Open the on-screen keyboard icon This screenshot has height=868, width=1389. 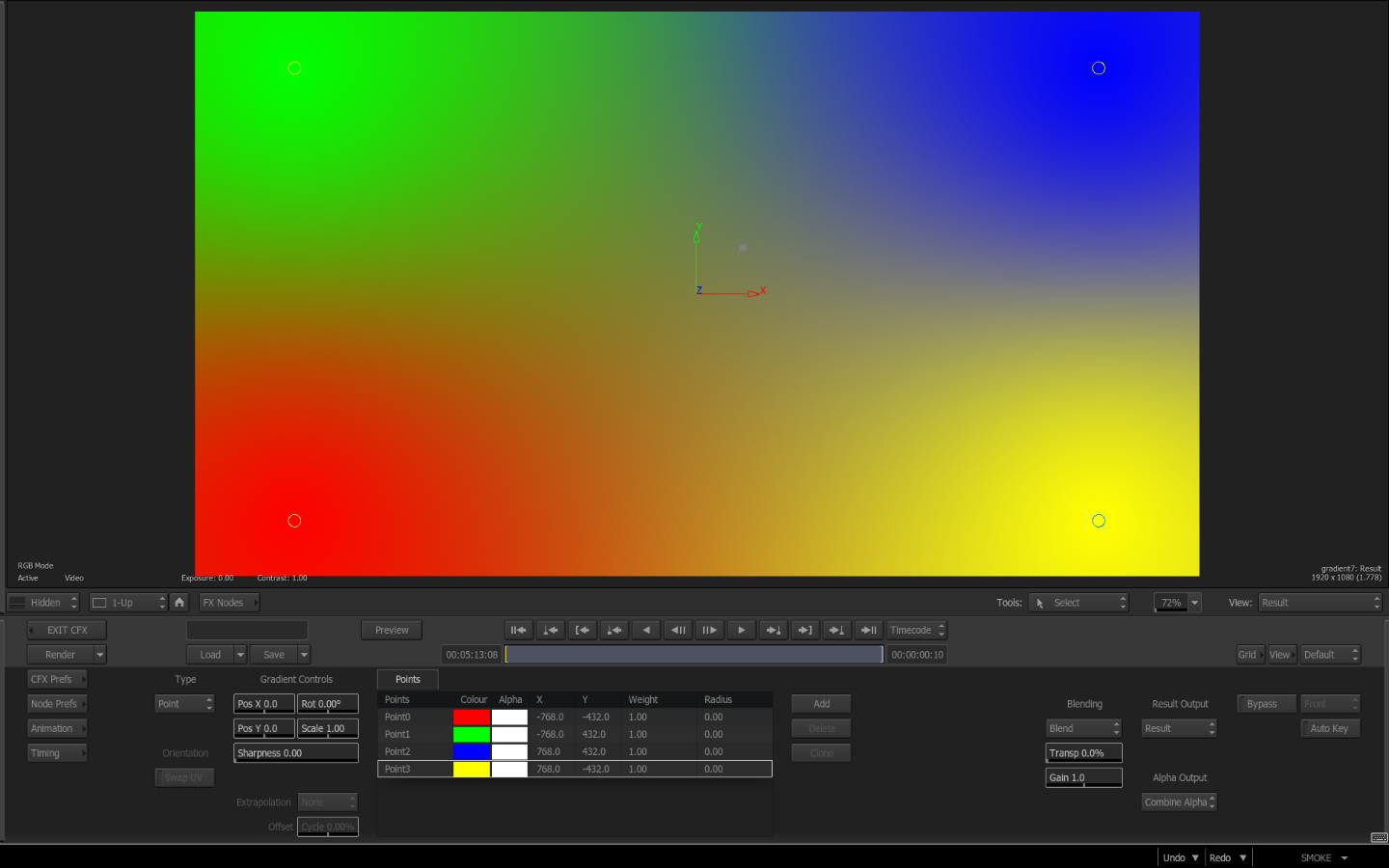1378,837
